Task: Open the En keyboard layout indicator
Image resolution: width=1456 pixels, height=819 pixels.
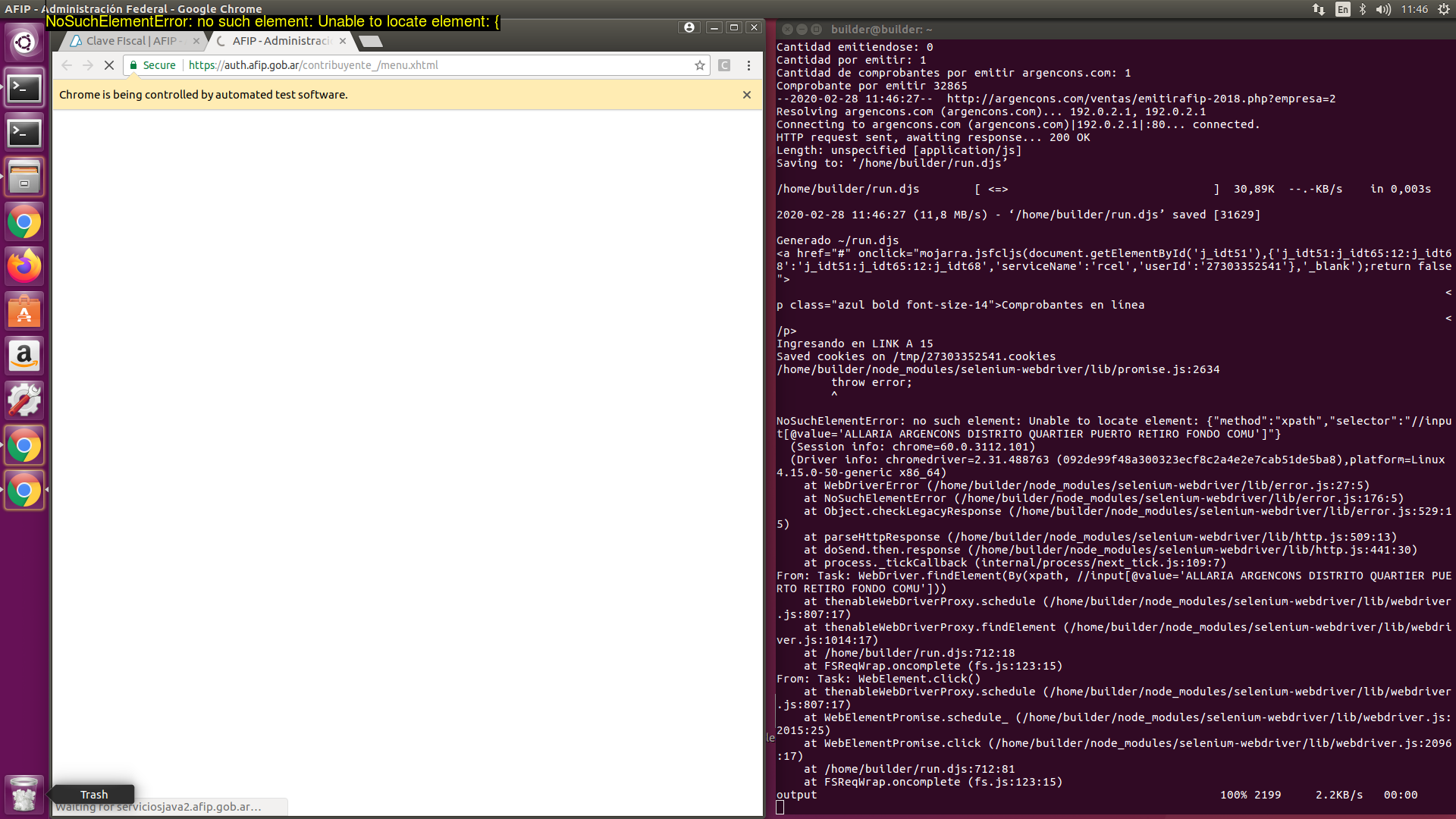Action: coord(1343,9)
